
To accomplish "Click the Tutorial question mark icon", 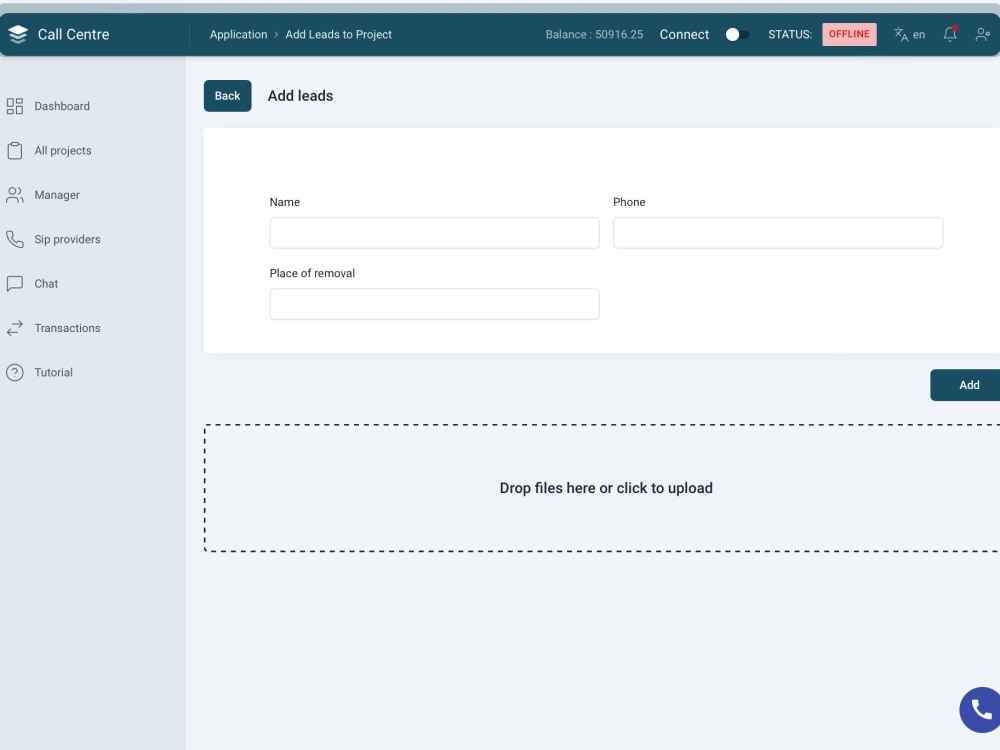I will tap(15, 372).
